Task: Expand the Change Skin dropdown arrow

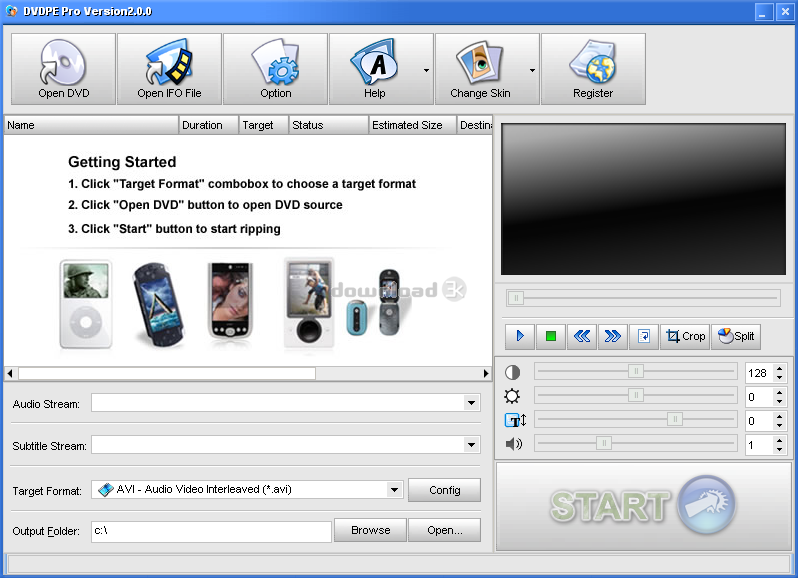Action: pos(532,70)
